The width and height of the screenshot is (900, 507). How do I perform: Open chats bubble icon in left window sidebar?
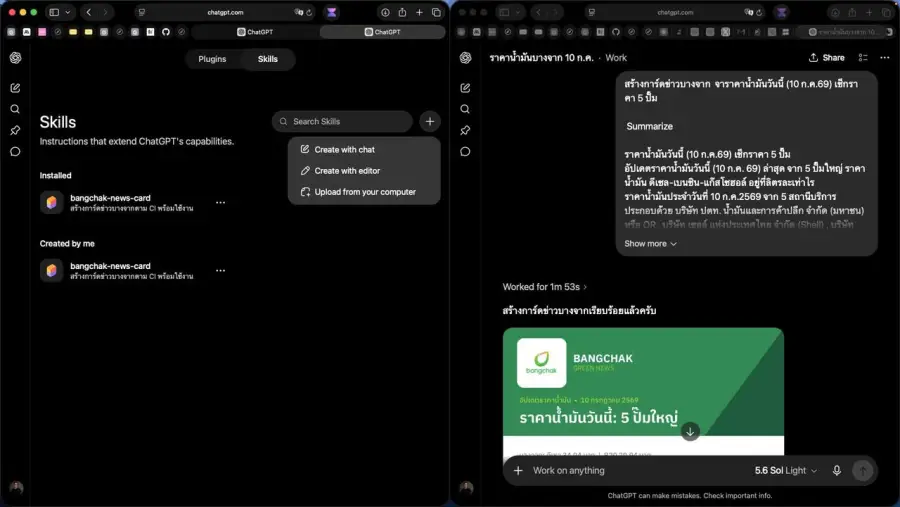tap(15, 152)
